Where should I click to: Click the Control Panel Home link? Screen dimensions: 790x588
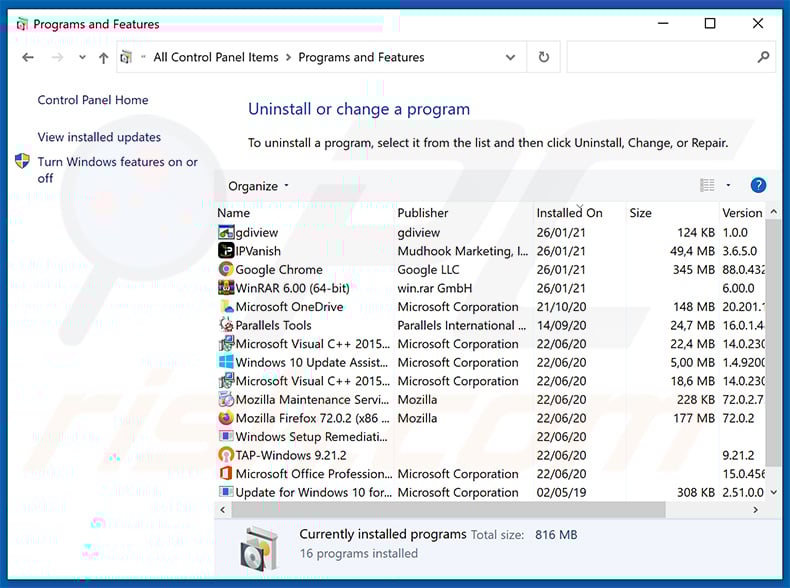coord(93,100)
